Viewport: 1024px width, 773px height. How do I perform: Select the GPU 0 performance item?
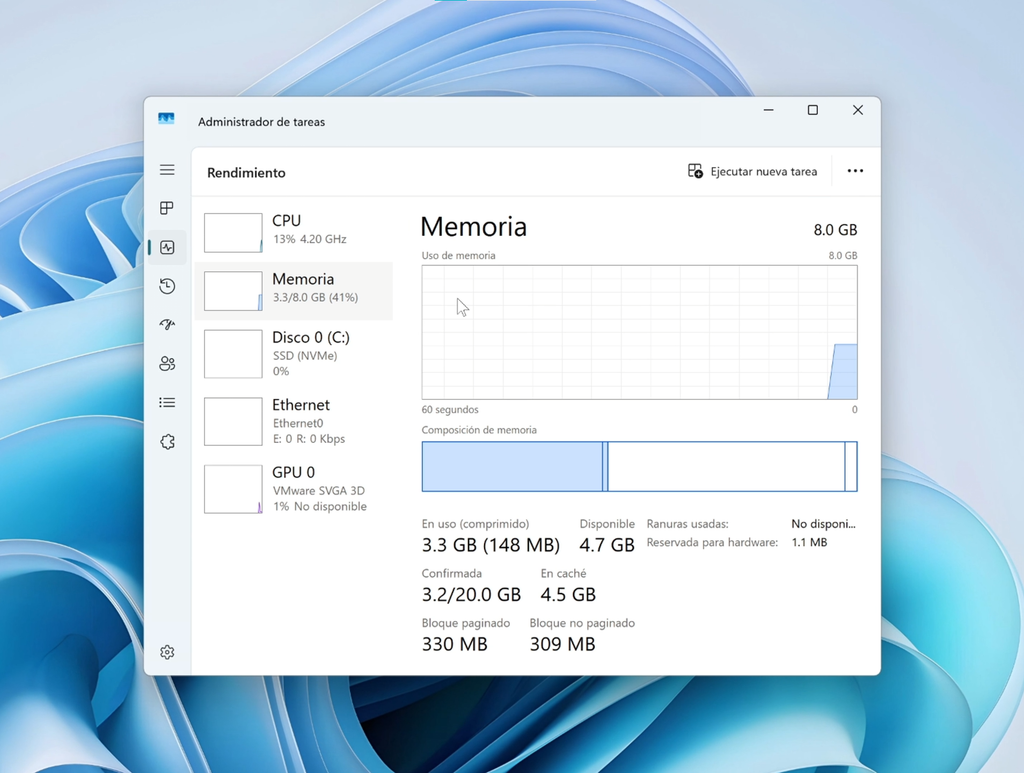click(x=294, y=489)
